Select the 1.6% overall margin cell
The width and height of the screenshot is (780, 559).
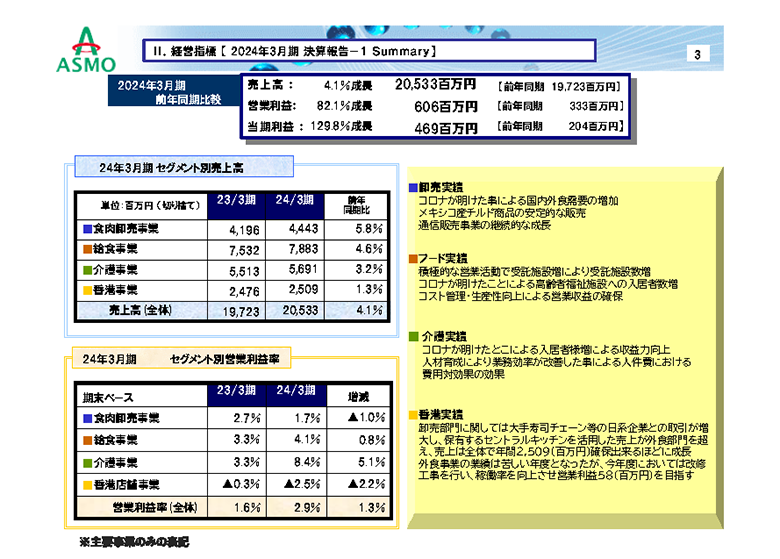coord(237,508)
